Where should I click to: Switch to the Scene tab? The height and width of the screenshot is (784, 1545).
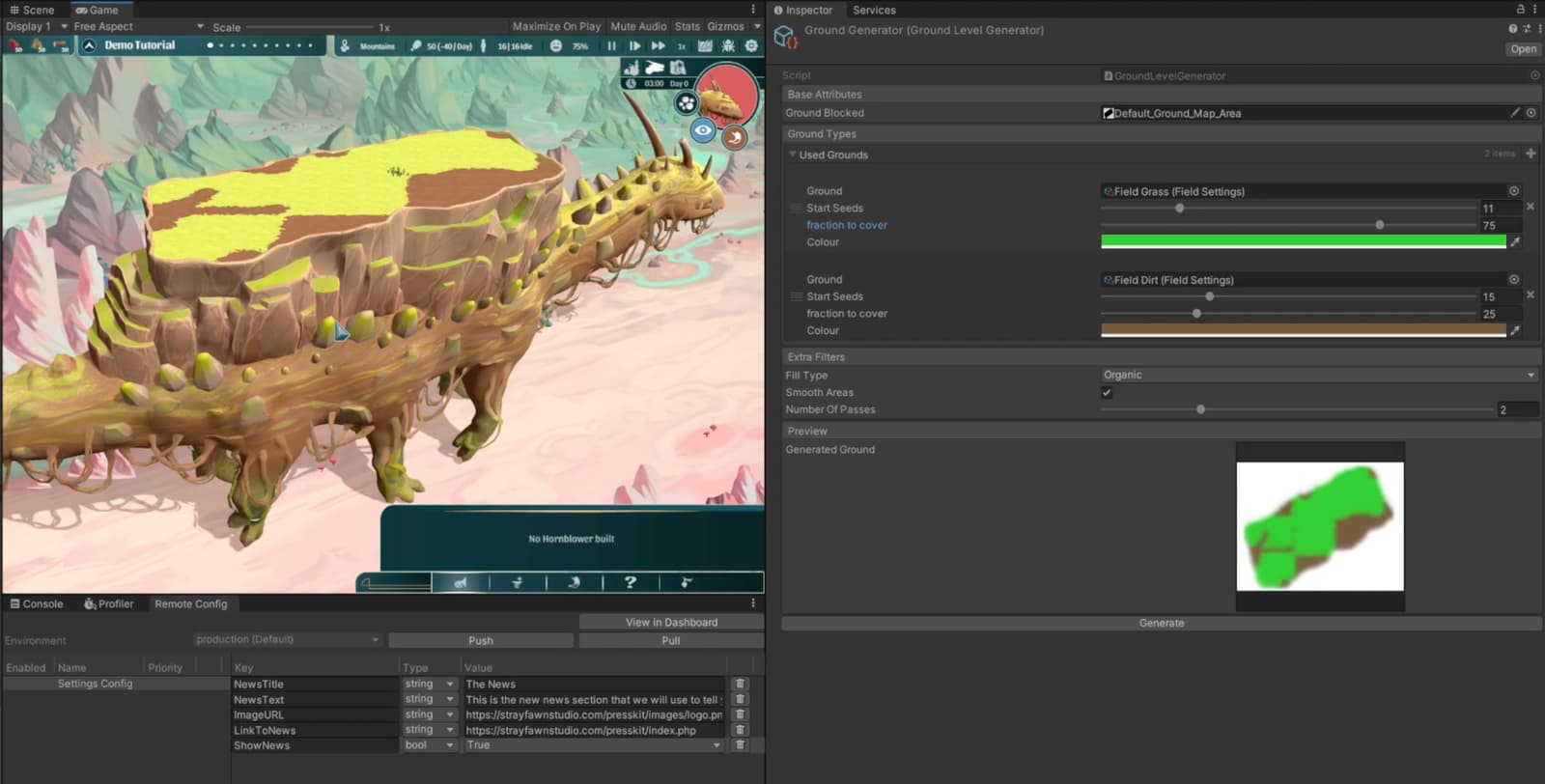click(x=32, y=10)
